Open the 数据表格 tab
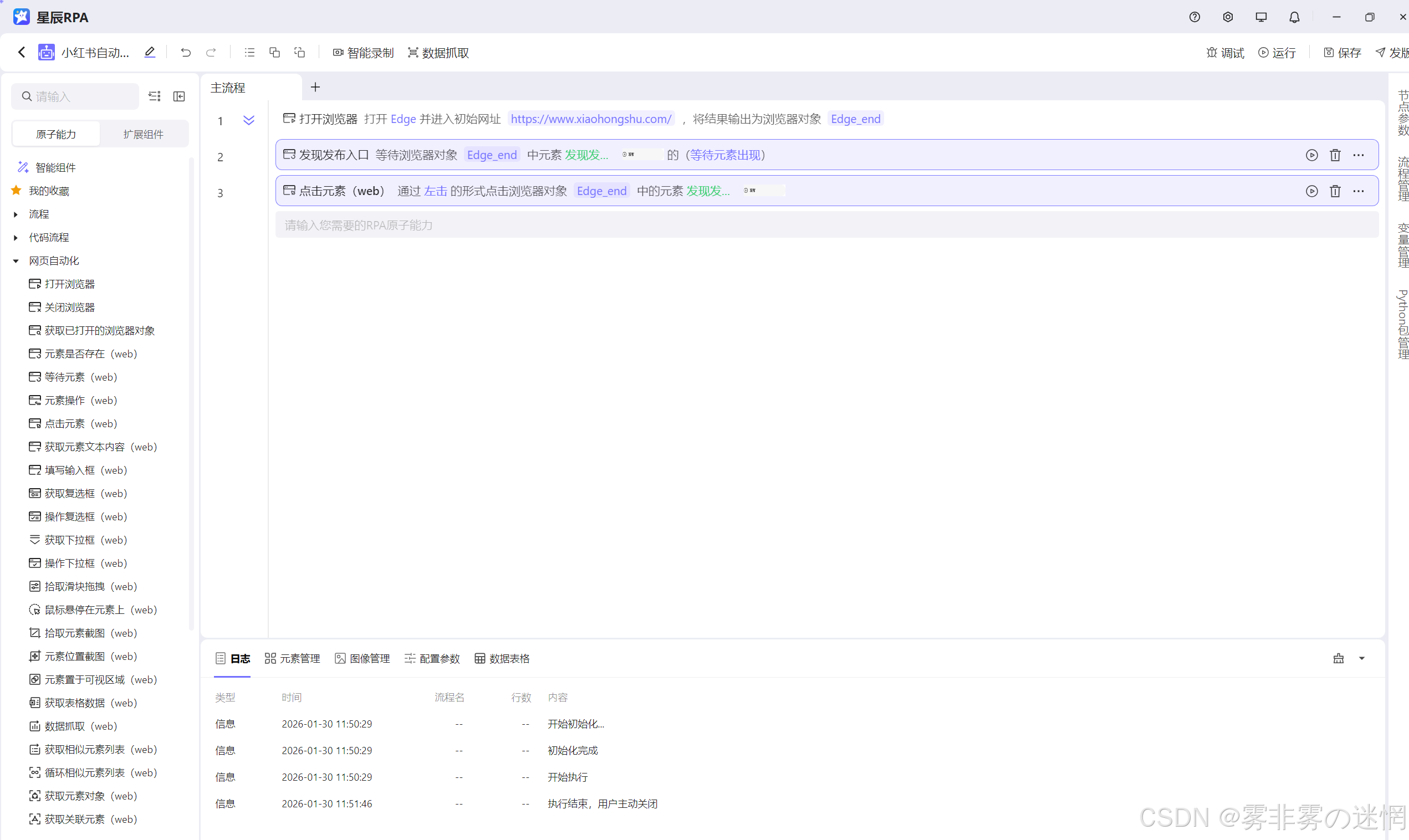 [502, 658]
